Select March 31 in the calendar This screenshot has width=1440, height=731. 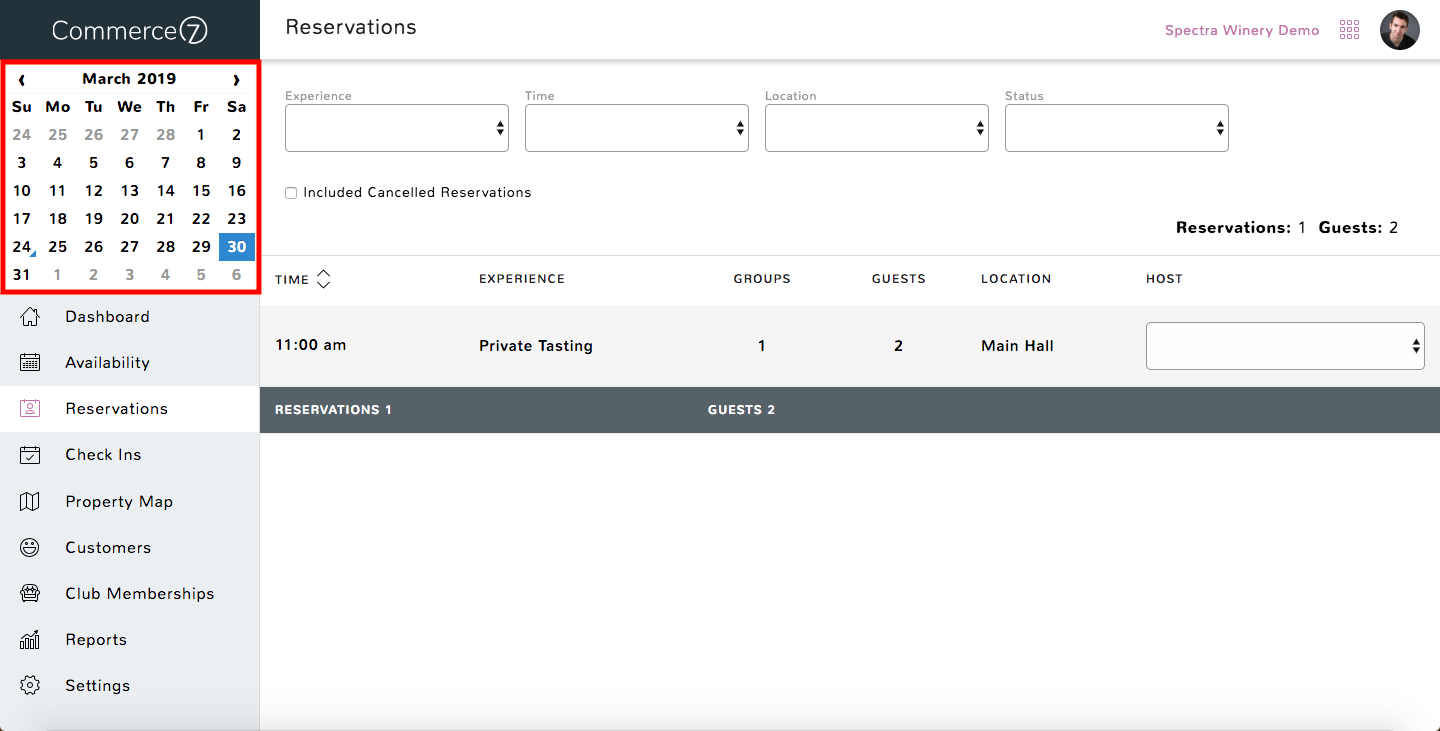[x=22, y=275]
